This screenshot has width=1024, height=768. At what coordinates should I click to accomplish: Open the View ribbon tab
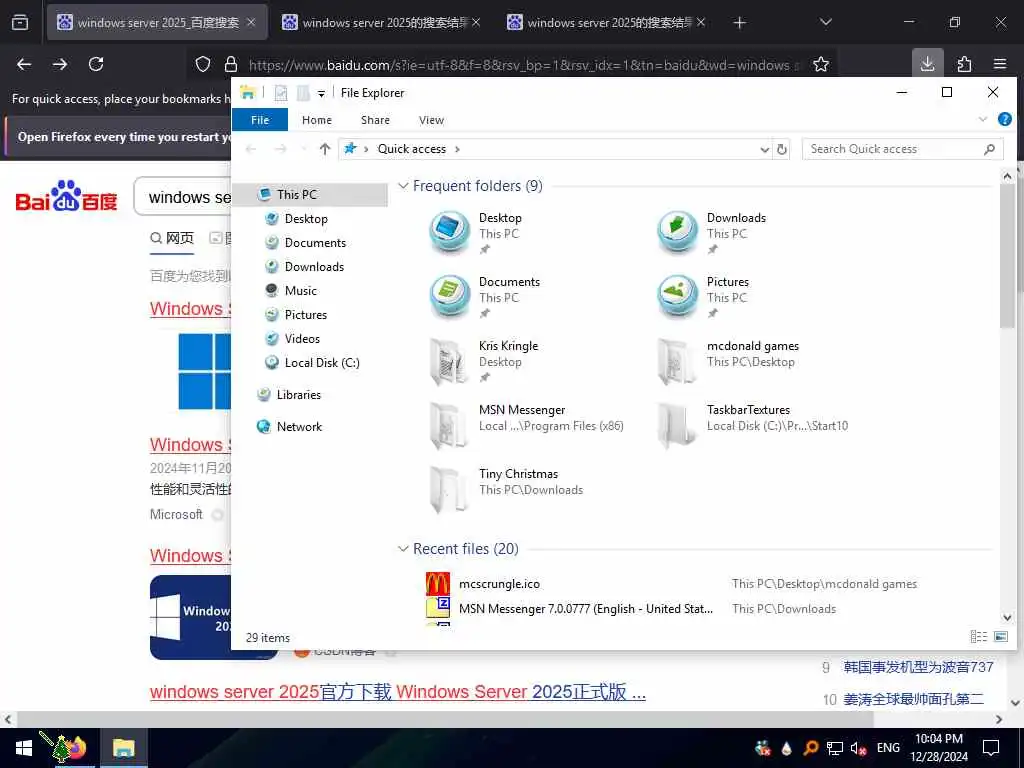click(x=431, y=120)
